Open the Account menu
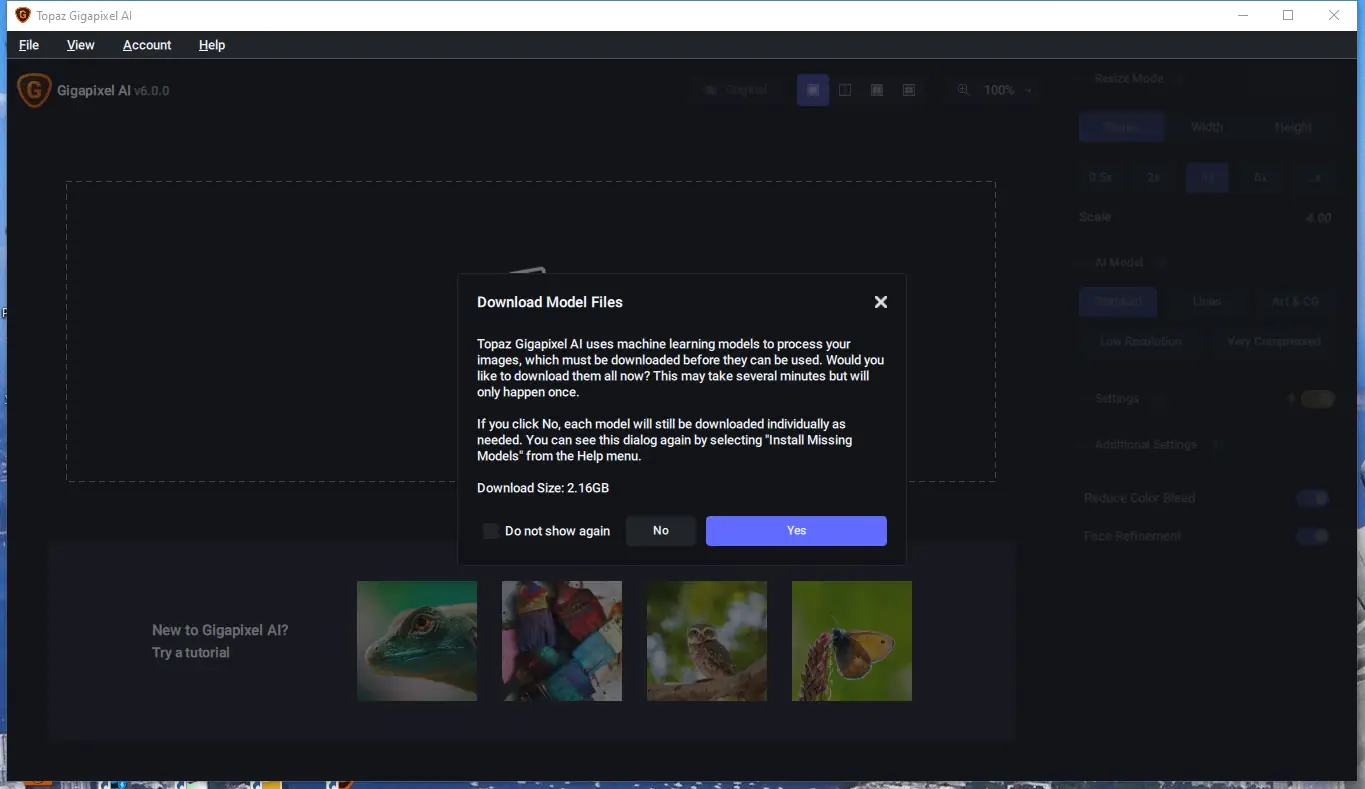 point(147,45)
